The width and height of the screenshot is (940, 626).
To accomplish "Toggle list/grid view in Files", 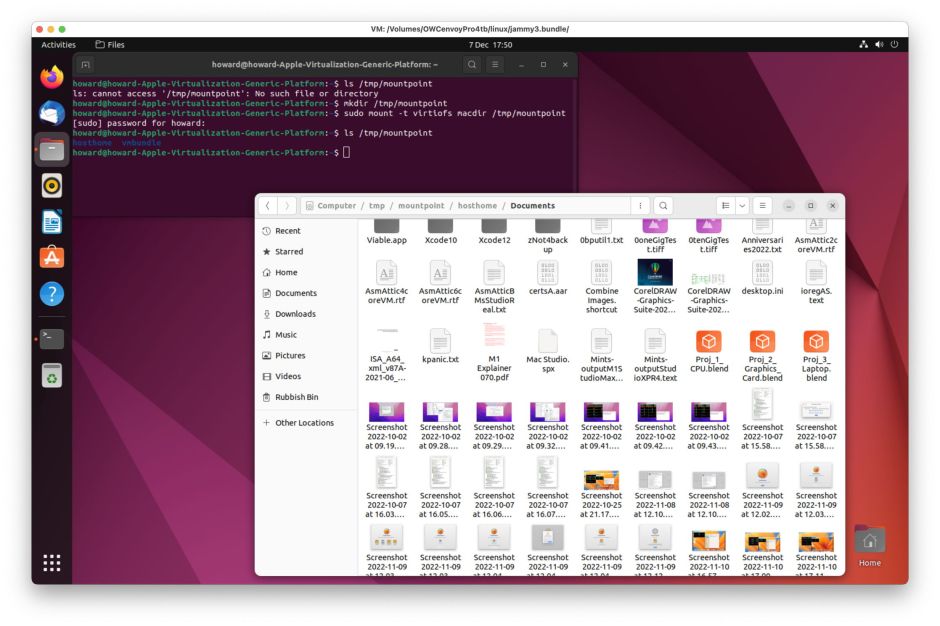I will (x=724, y=206).
